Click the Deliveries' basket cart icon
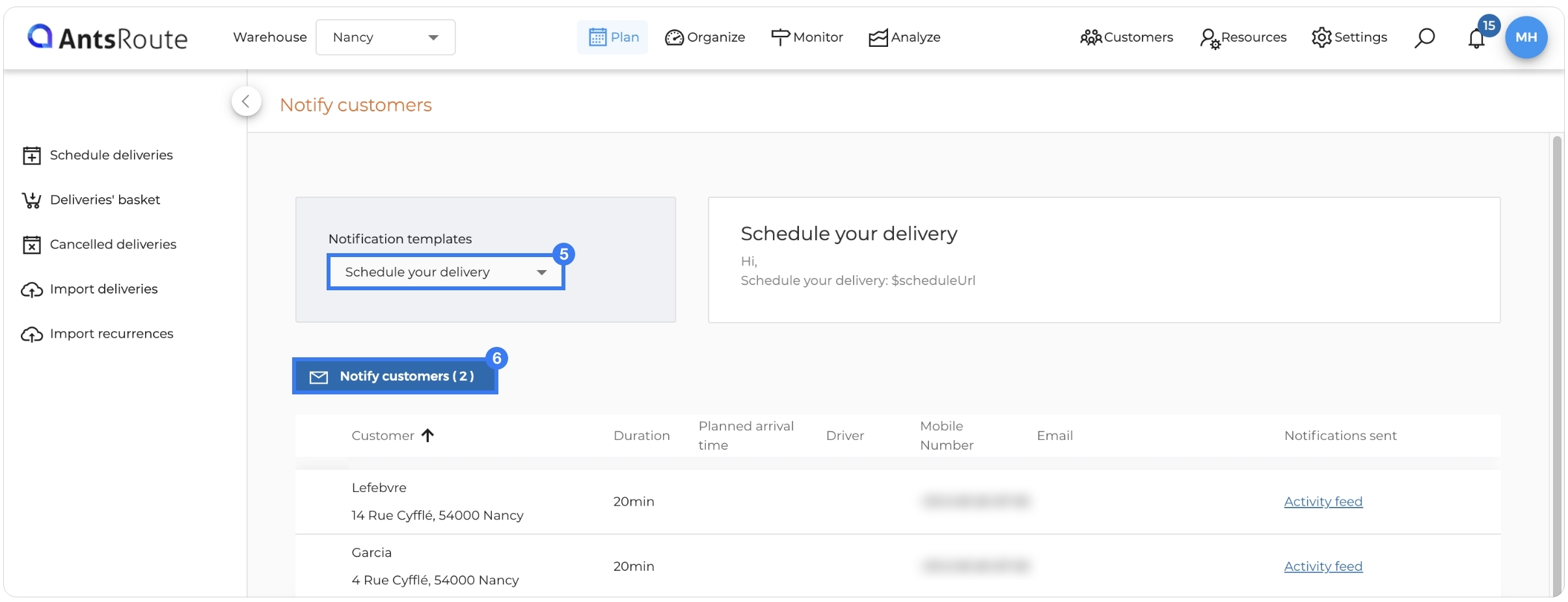 [32, 200]
